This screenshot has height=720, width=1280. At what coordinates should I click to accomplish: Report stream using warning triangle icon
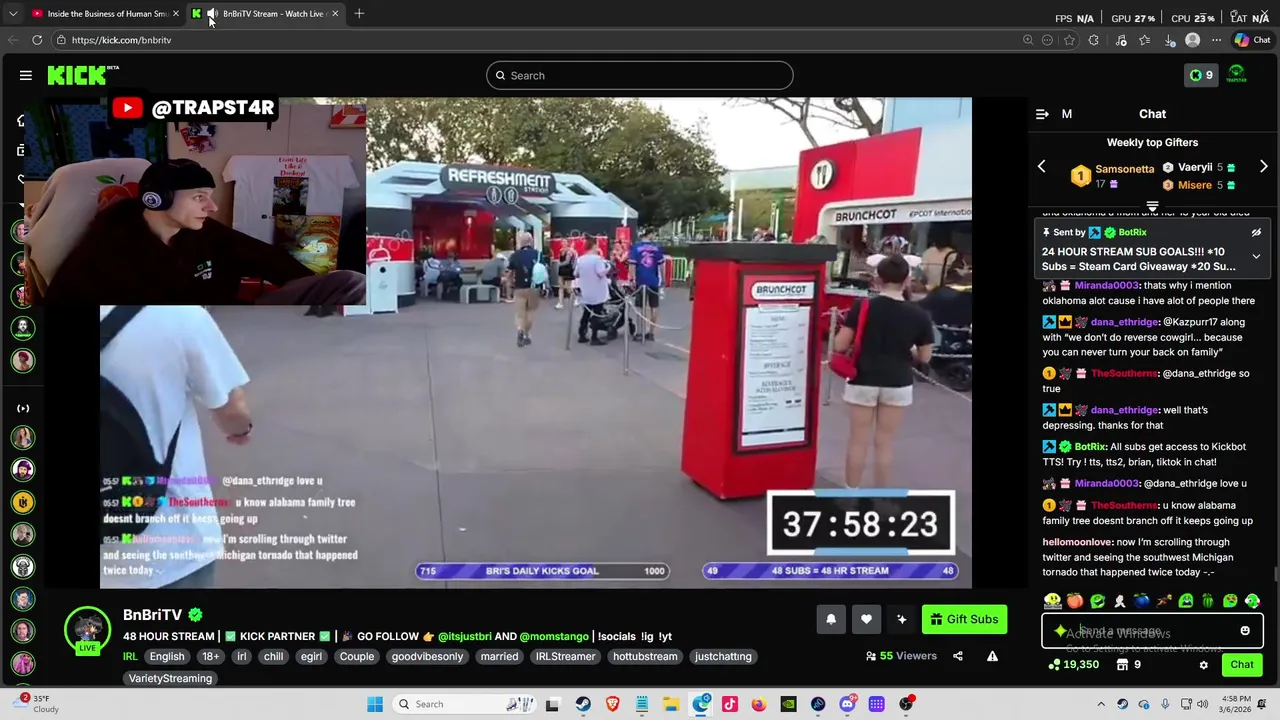[x=992, y=656]
